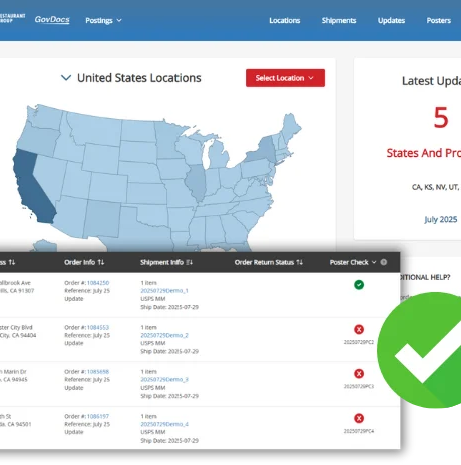Click the CA 94945 address text
The width and height of the screenshot is (461, 465).
coord(14,380)
